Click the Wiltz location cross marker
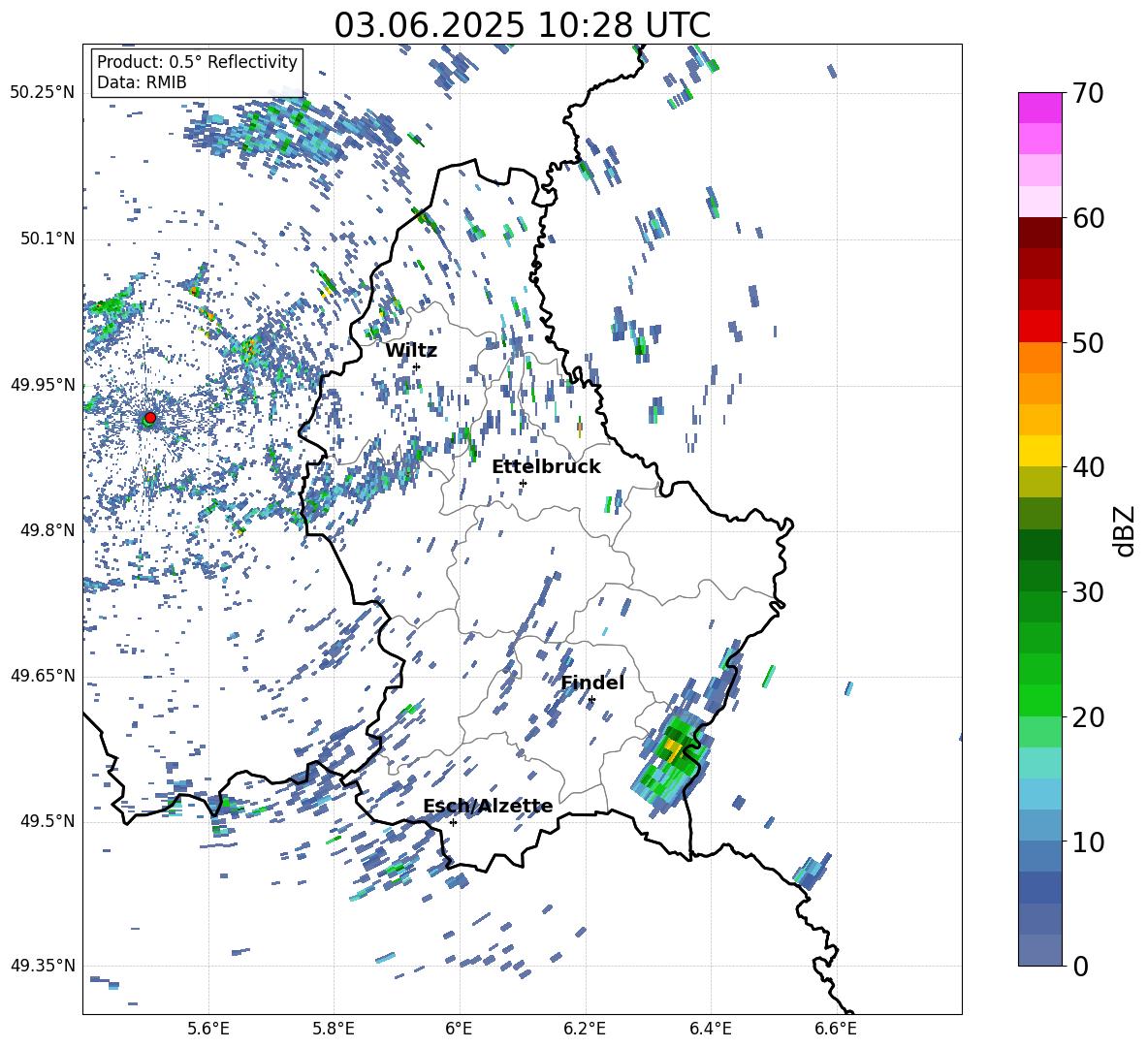The image size is (1148, 1048). click(417, 366)
